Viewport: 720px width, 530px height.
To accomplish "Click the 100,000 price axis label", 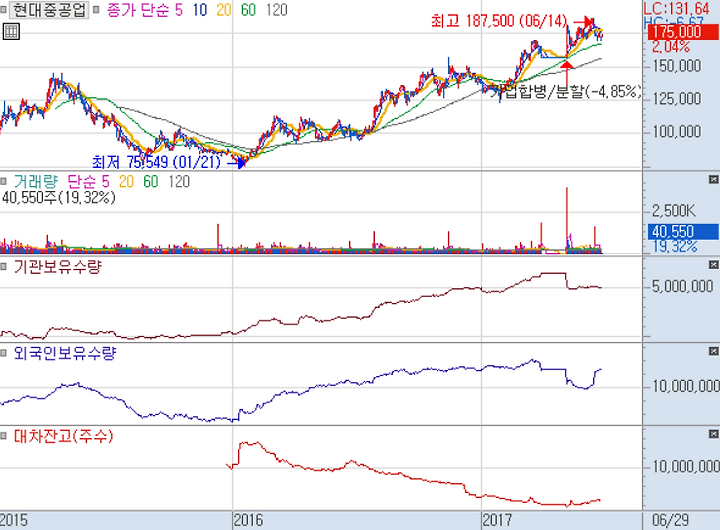I will (677, 132).
